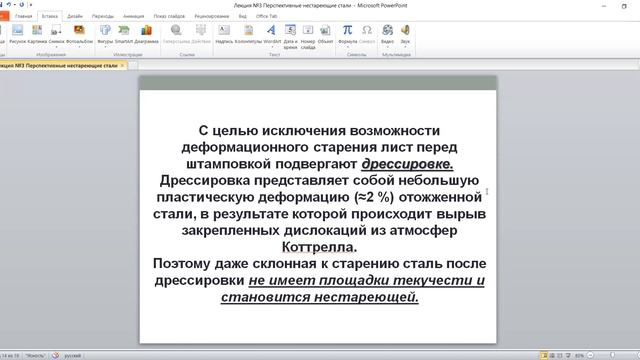Open the Дизайн ribbon tab
The width and height of the screenshot is (640, 360).
pos(75,16)
